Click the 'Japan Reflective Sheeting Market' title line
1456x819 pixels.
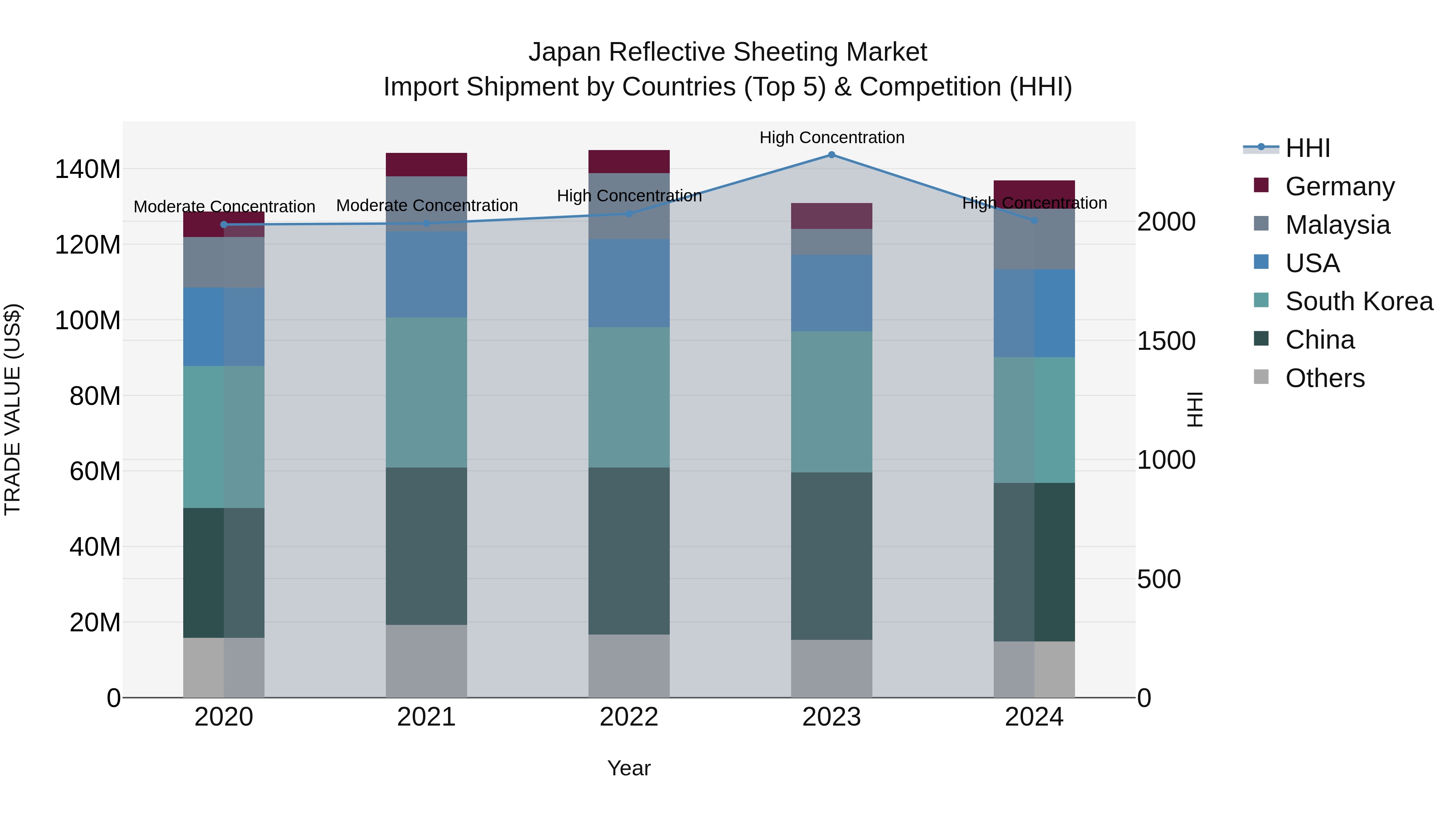point(728,52)
